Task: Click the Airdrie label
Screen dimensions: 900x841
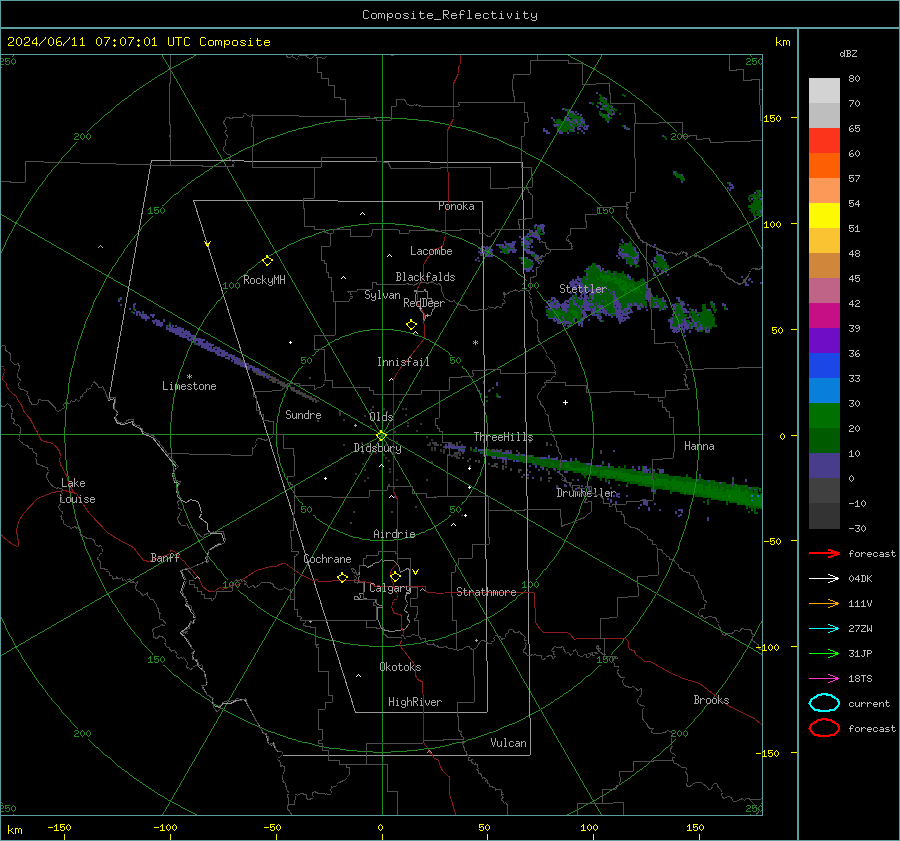Action: click(394, 534)
